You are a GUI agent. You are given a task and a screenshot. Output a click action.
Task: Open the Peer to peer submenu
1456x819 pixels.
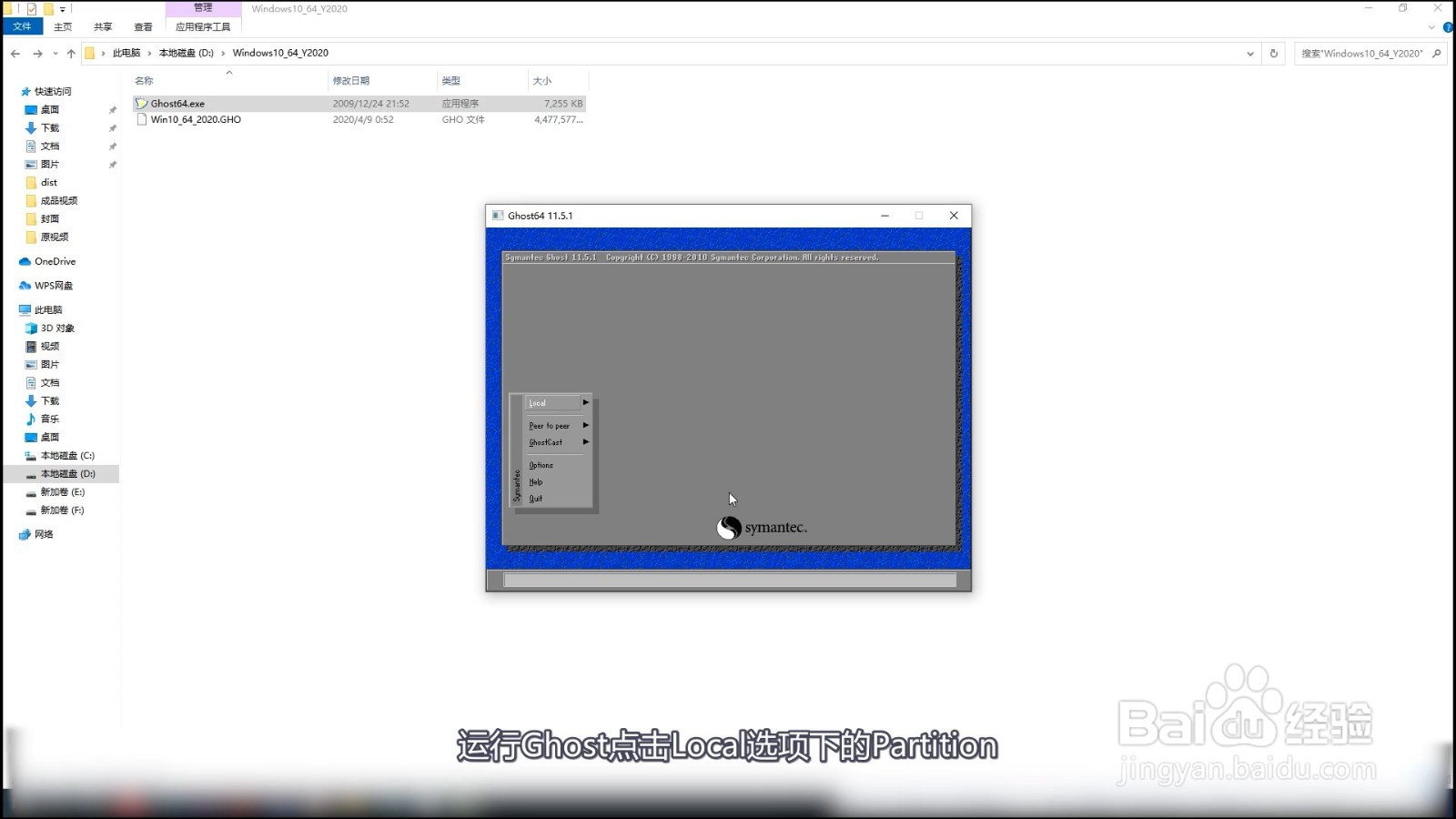pyautogui.click(x=549, y=426)
